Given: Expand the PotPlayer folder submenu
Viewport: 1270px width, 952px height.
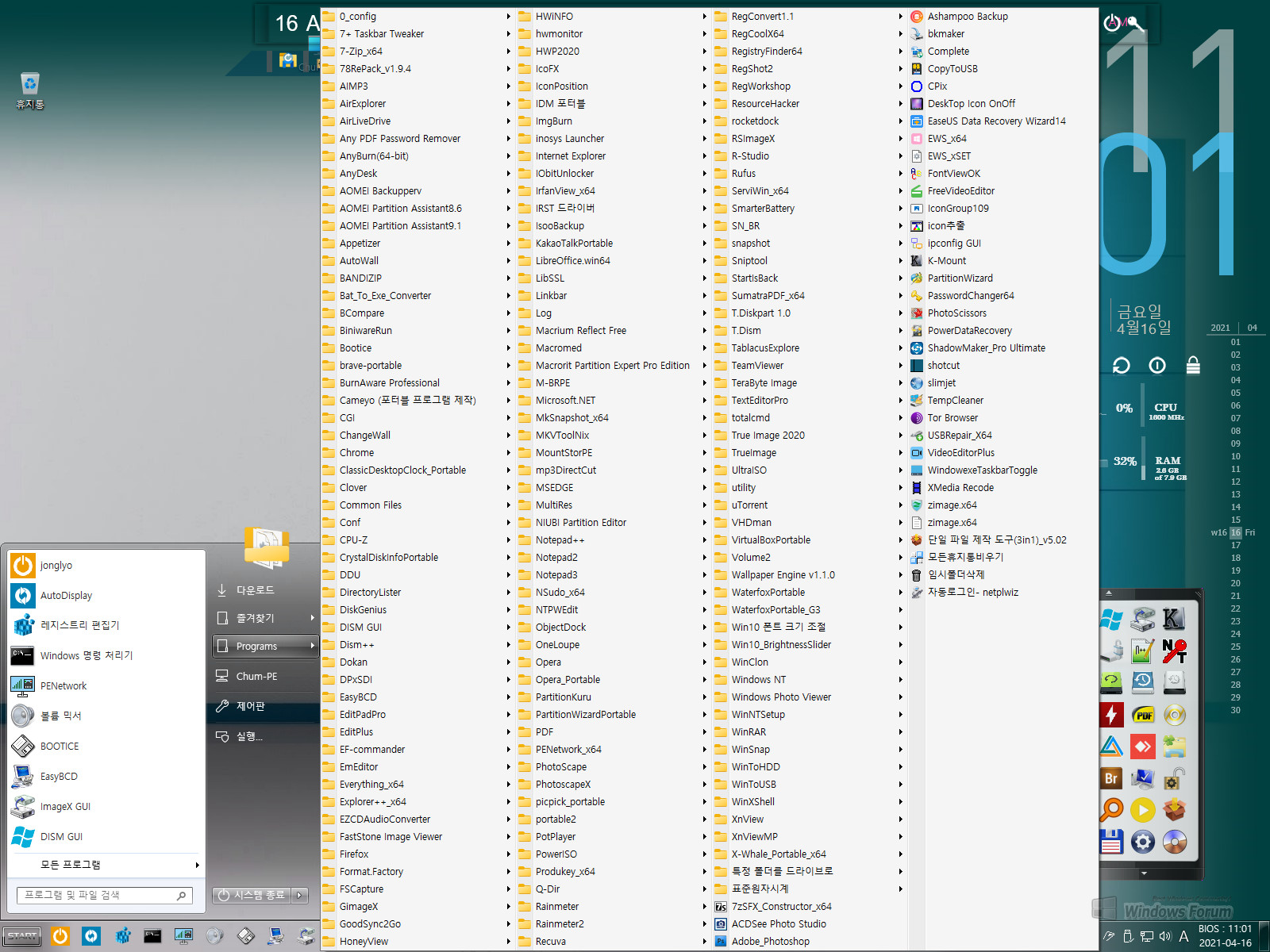Looking at the screenshot, I should (614, 837).
